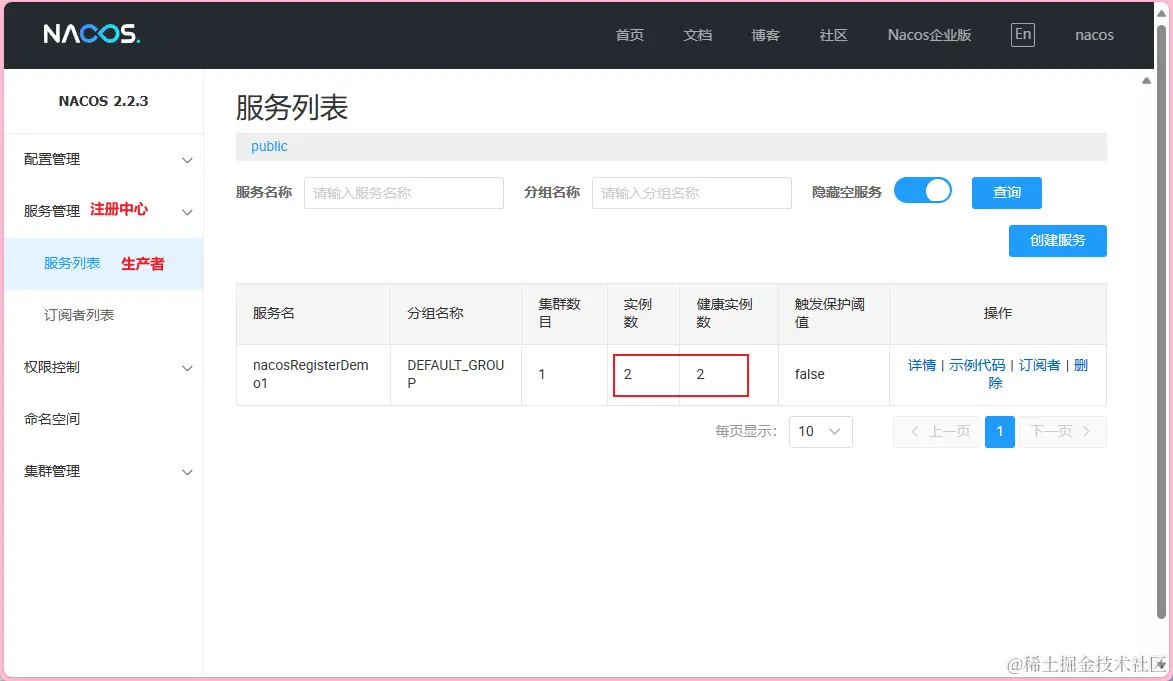Open the 首页 nav link

click(x=629, y=35)
